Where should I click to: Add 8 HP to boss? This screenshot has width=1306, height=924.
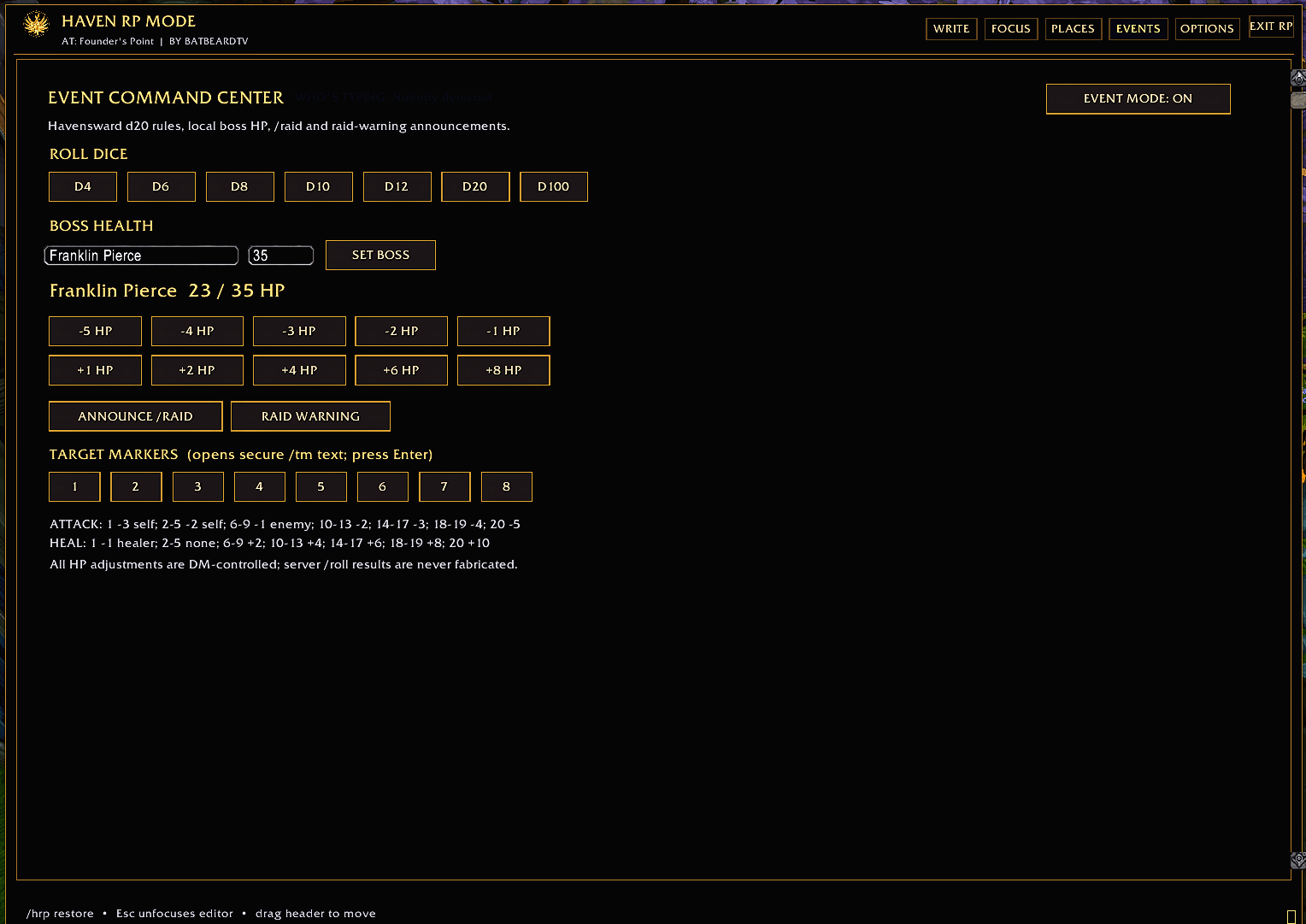pyautogui.click(x=503, y=370)
